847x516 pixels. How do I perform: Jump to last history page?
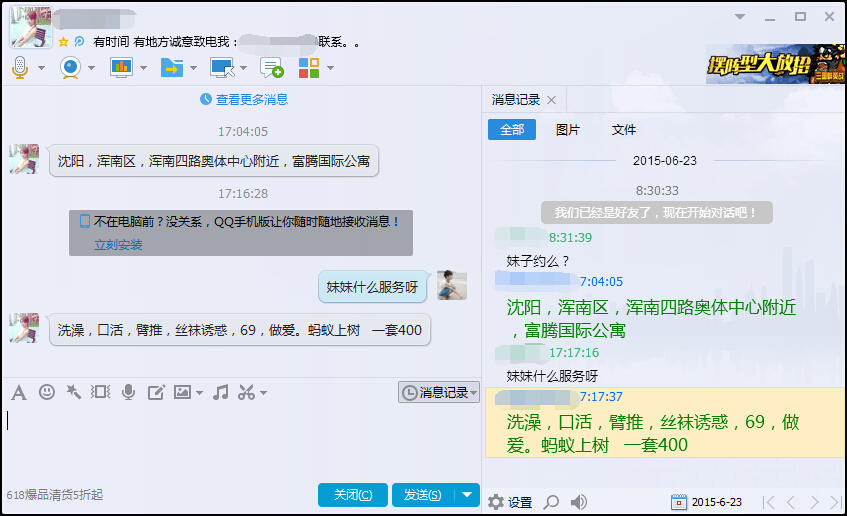click(x=837, y=502)
